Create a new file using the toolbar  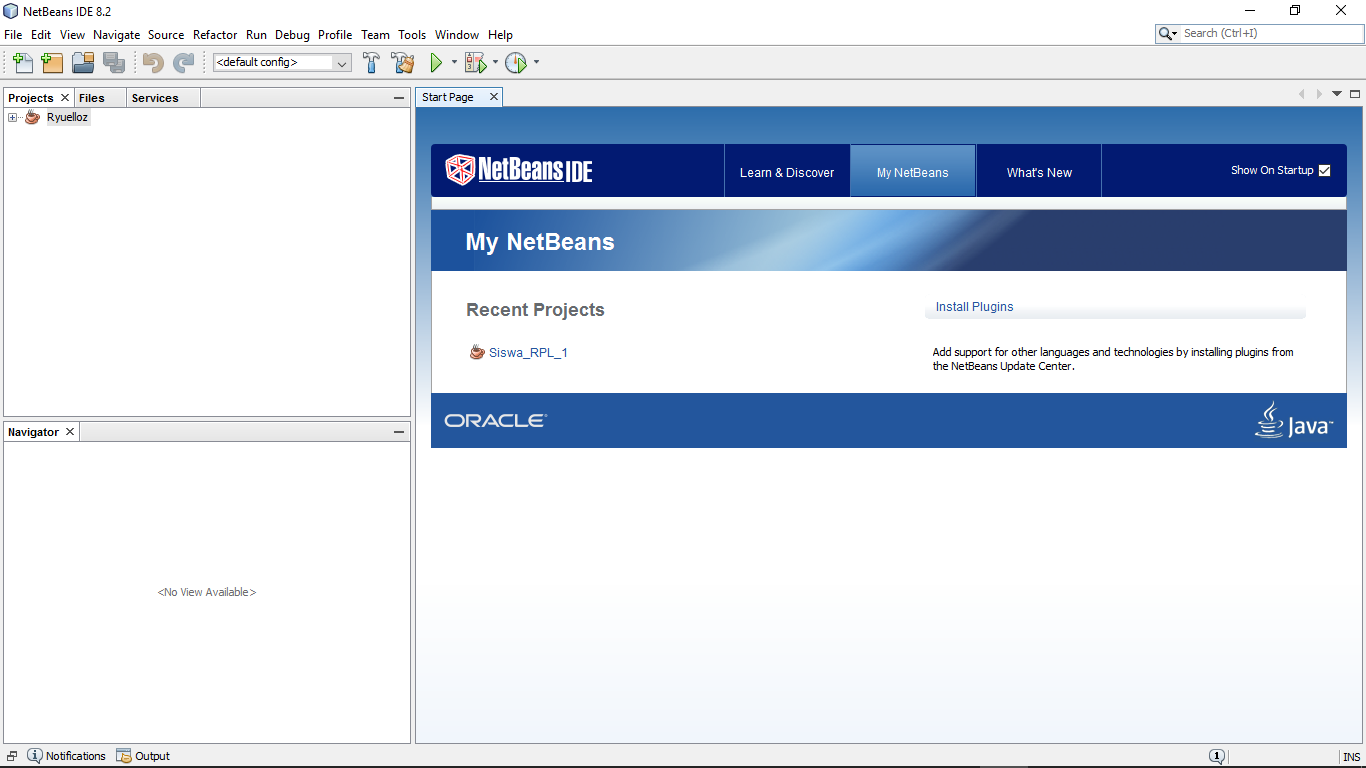[x=22, y=62]
